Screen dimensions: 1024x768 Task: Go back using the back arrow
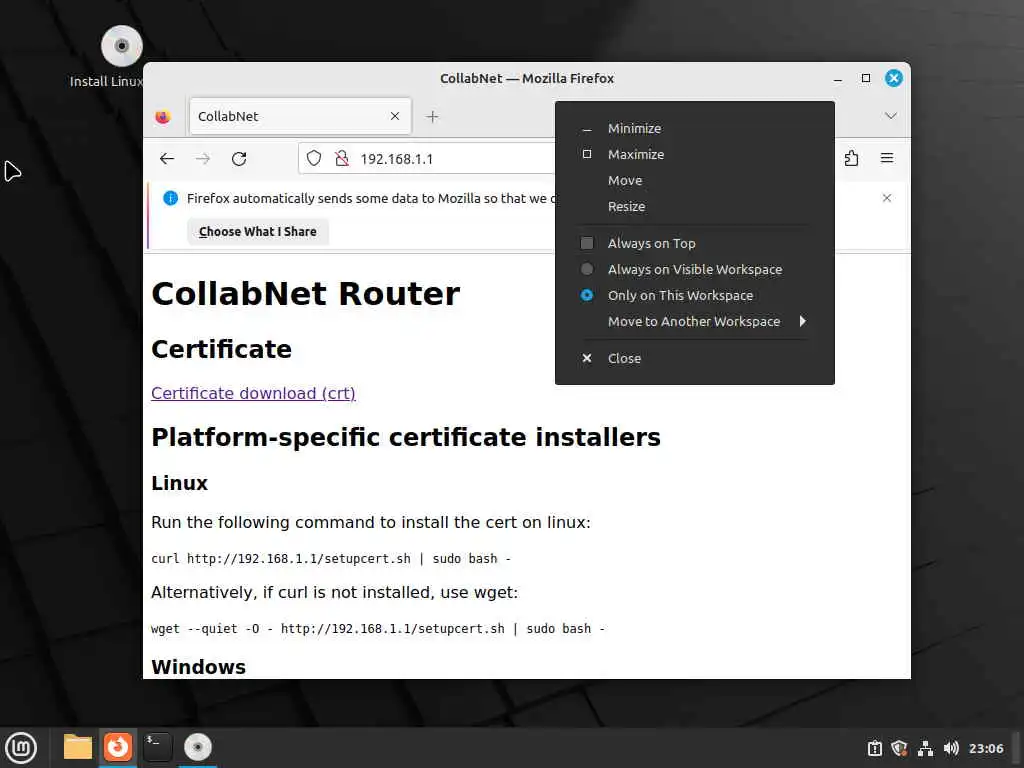(167, 159)
